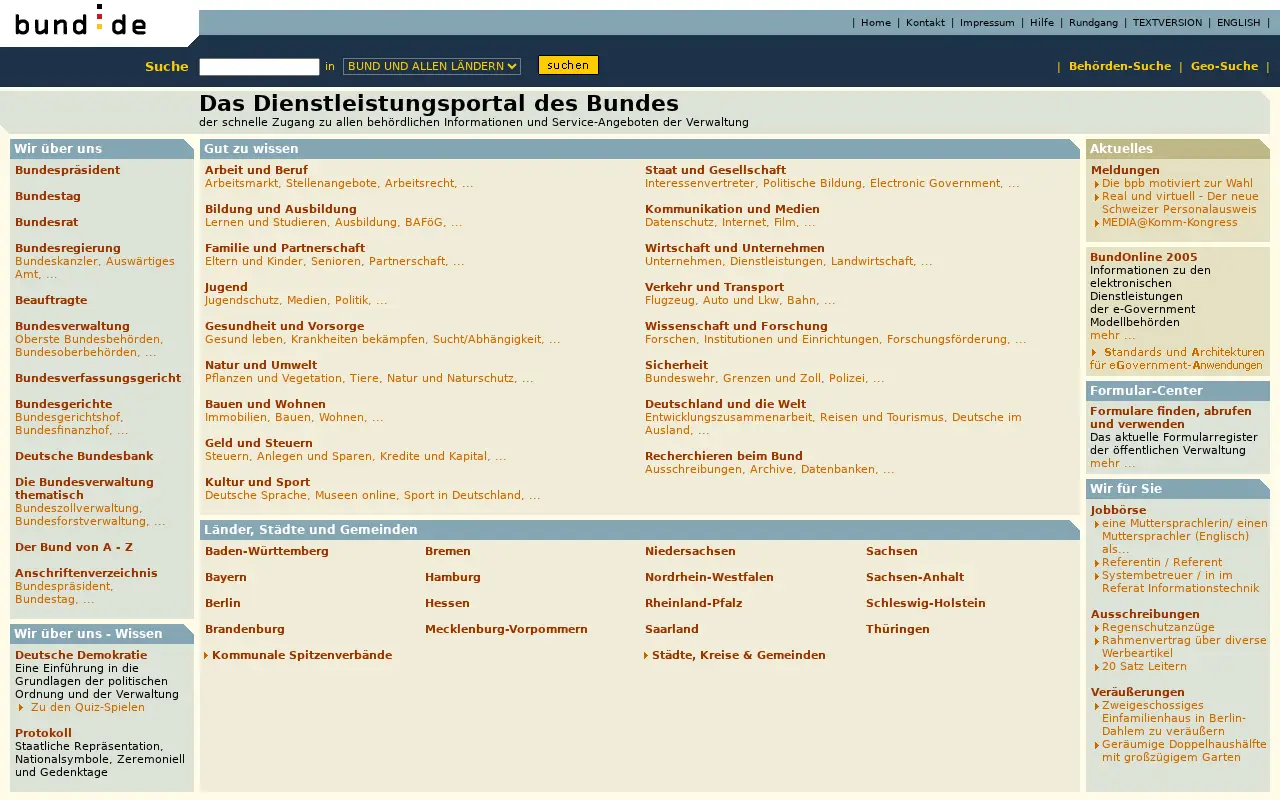
Task: Open Home in top navigation
Action: [876, 23]
